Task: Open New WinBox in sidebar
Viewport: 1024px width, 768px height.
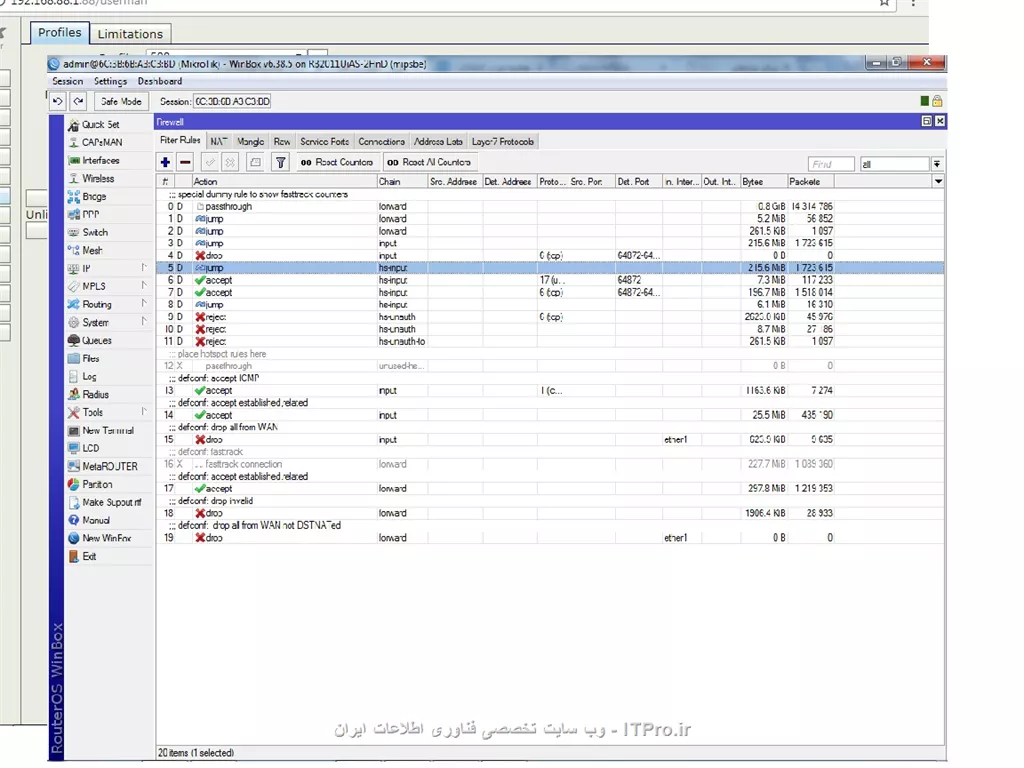Action: click(x=106, y=538)
